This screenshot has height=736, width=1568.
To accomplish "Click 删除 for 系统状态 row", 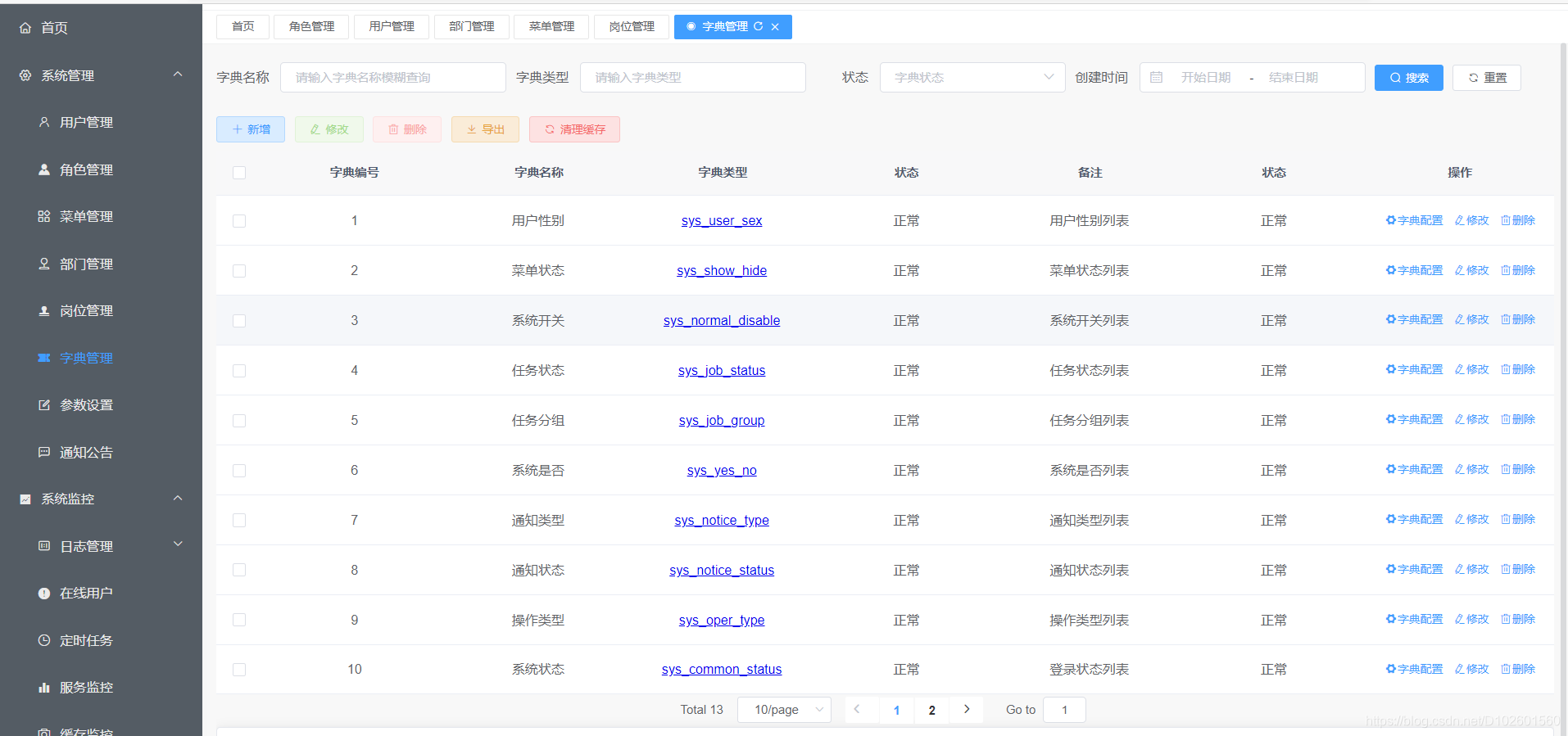I will tap(1518, 669).
